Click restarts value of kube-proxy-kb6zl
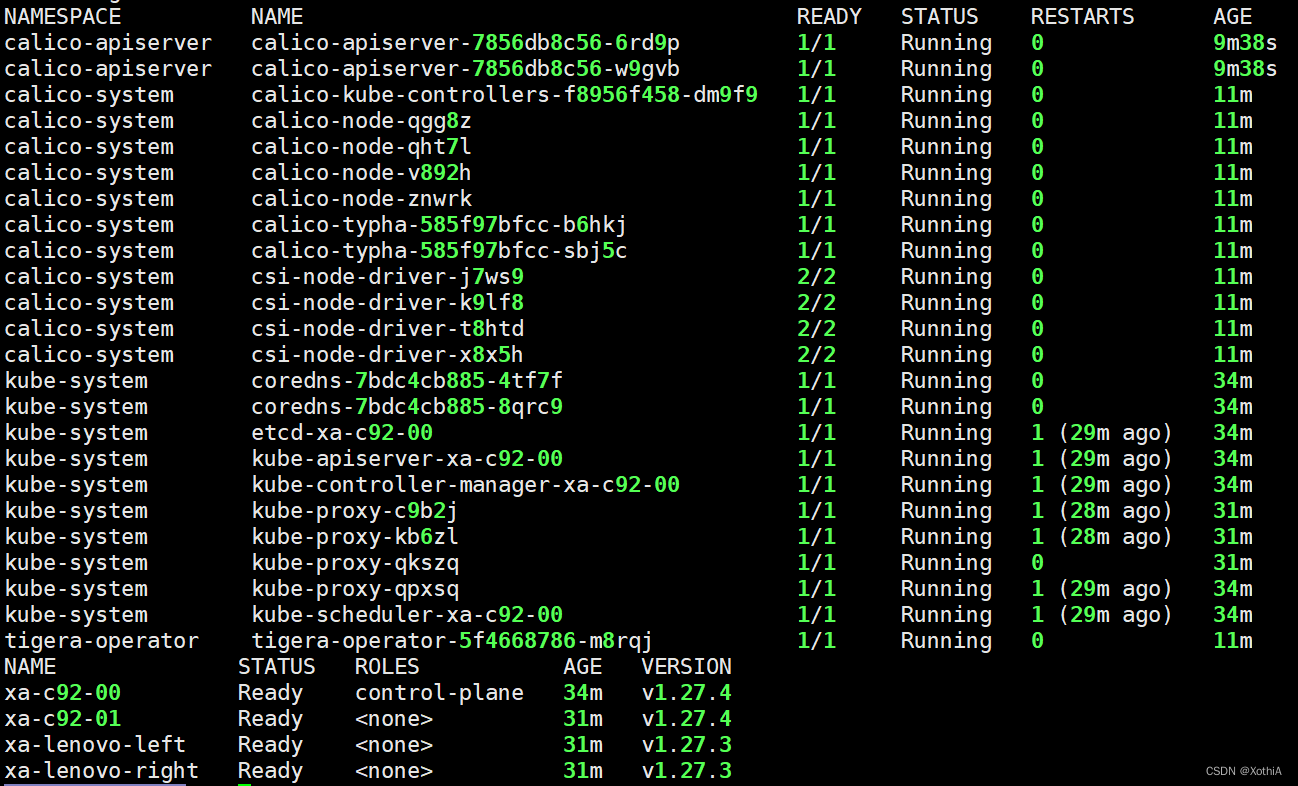The image size is (1298, 786). click(1102, 537)
